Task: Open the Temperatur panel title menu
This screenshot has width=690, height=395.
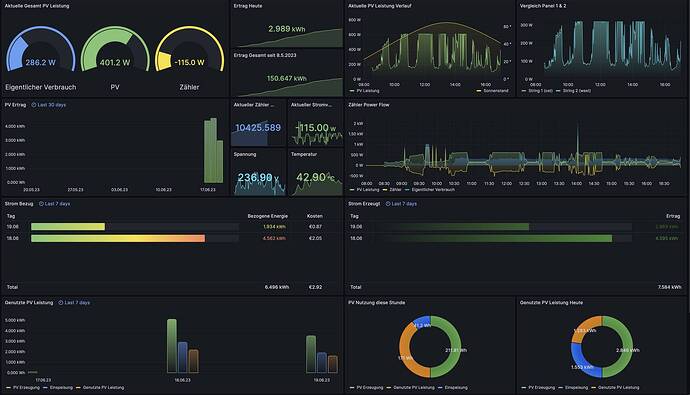Action: click(x=304, y=154)
